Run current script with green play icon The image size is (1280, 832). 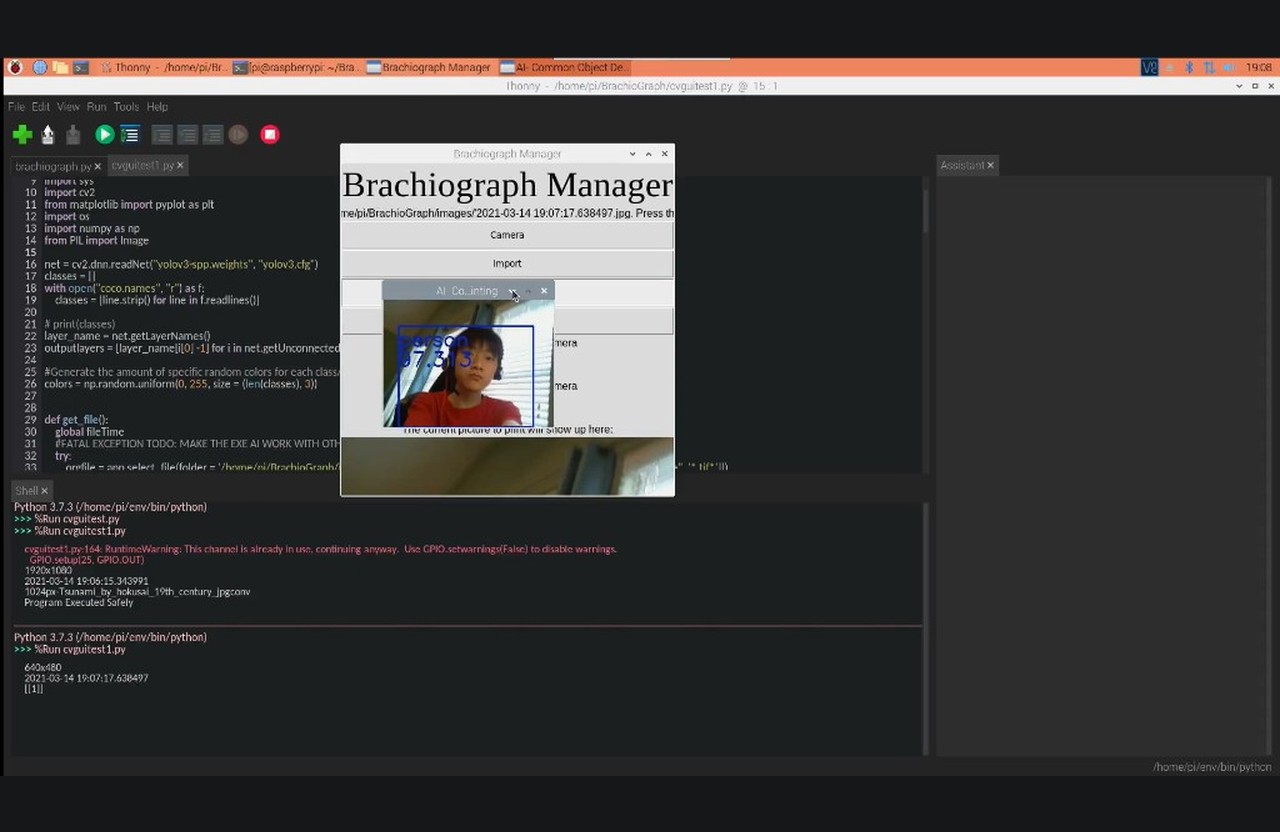pyautogui.click(x=104, y=134)
